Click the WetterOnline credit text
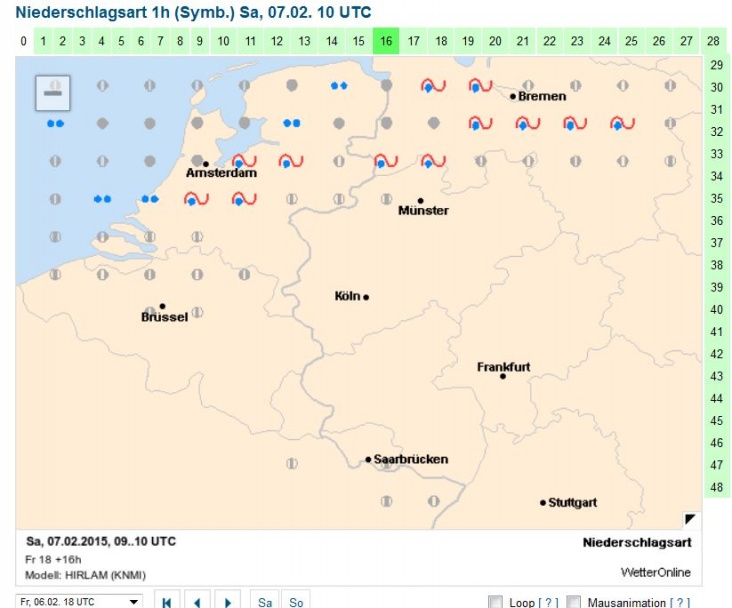 tap(656, 573)
